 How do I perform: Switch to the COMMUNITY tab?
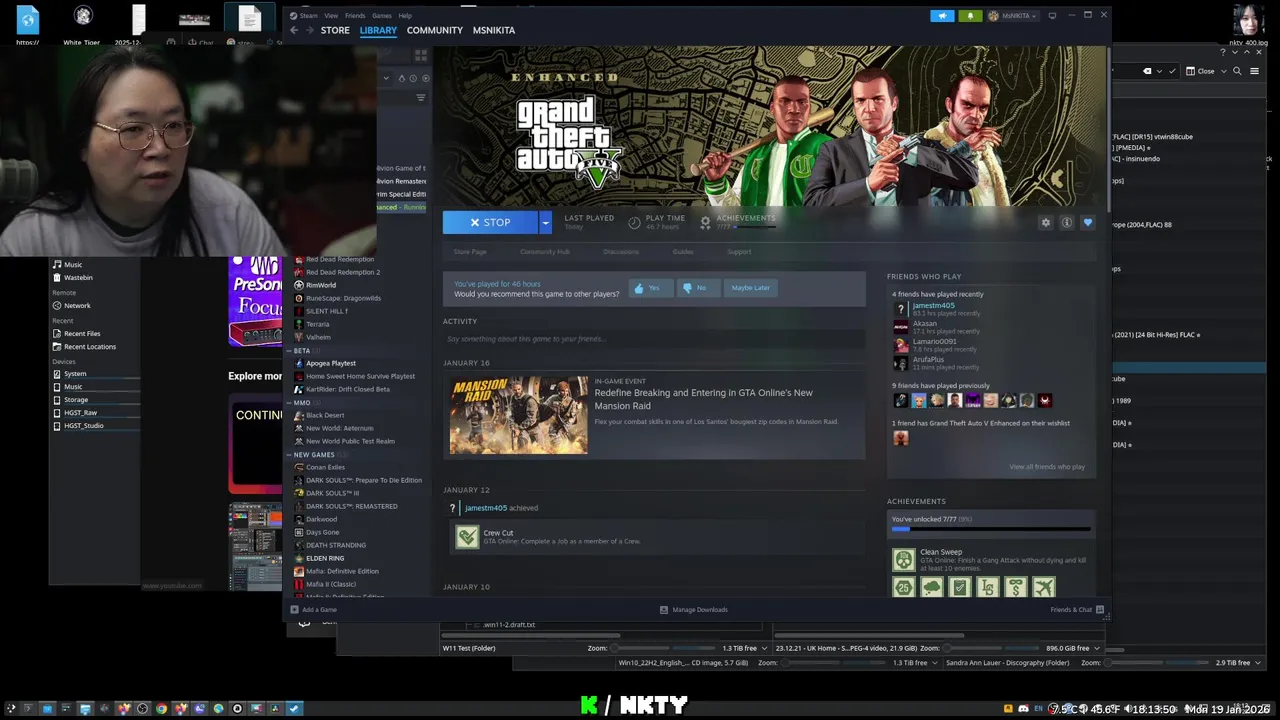pyautogui.click(x=435, y=30)
